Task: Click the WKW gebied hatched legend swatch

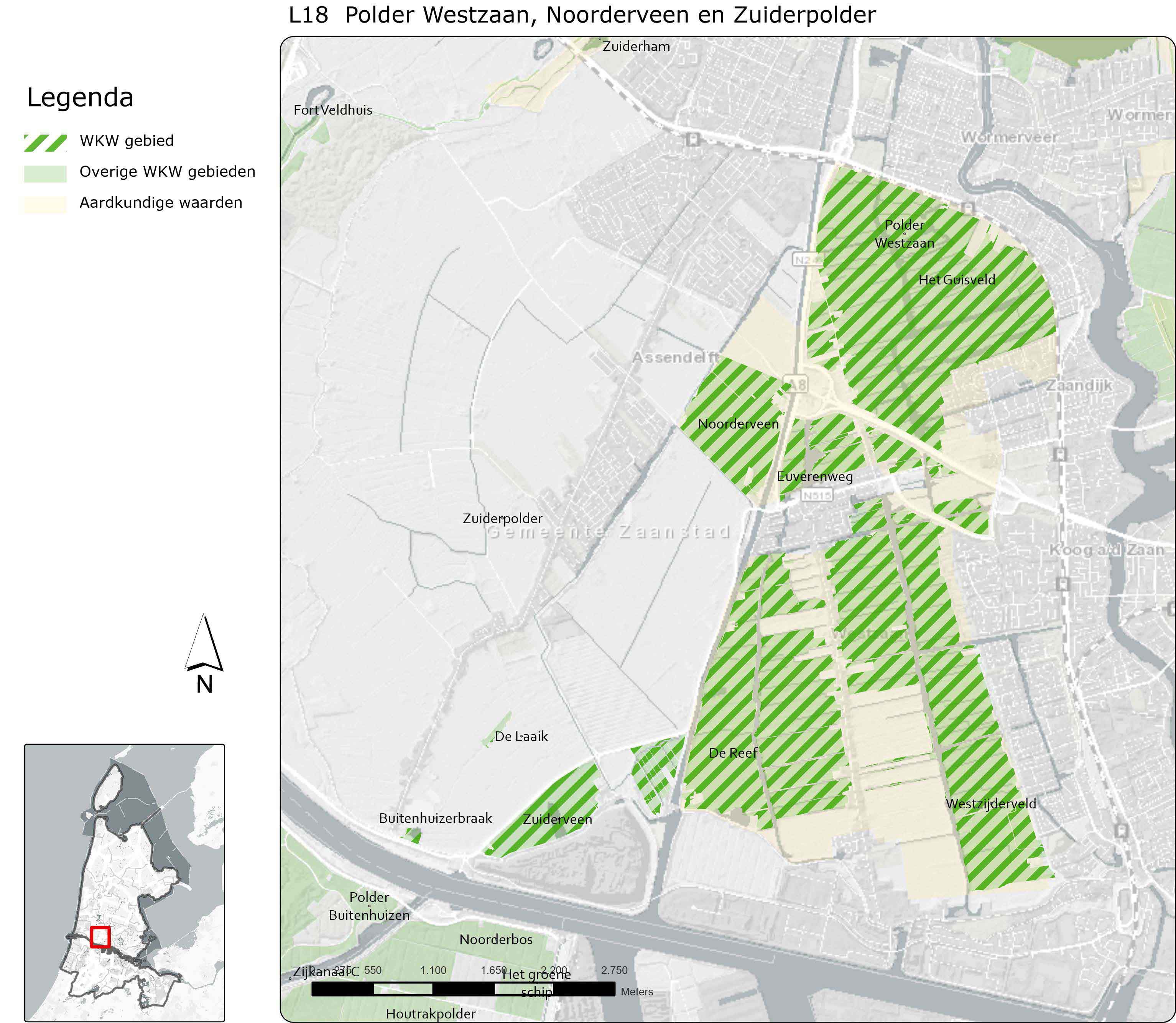Action: click(x=45, y=143)
